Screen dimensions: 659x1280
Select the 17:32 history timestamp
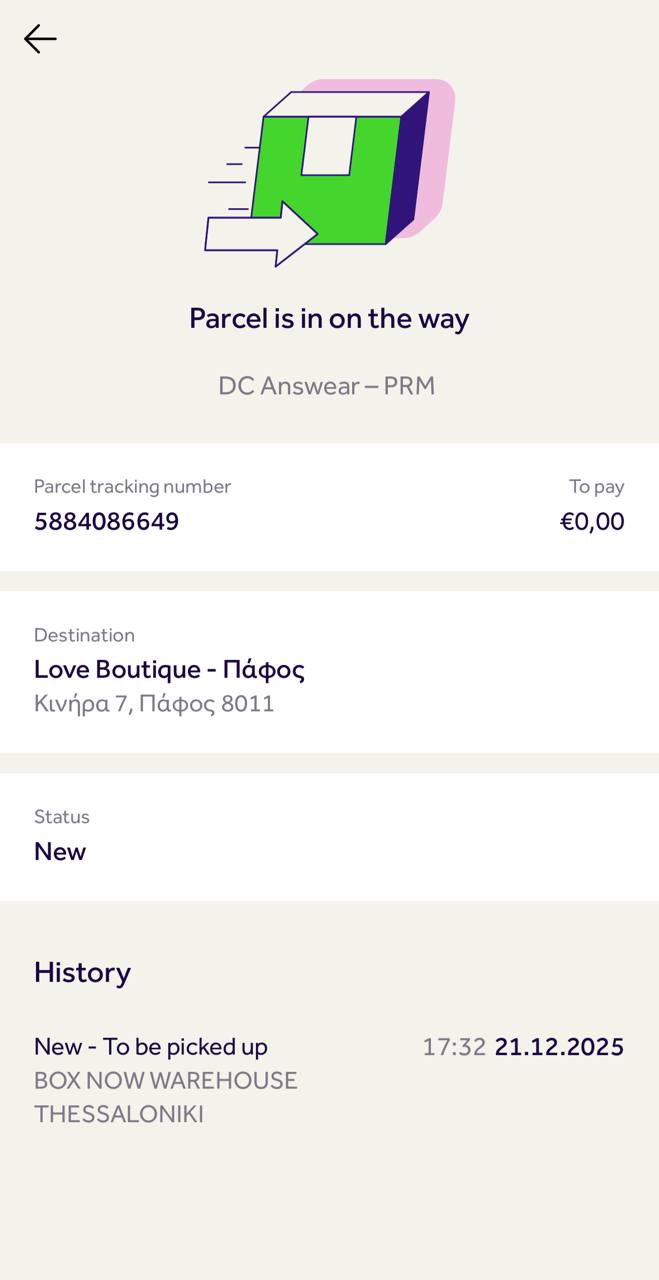click(454, 1047)
